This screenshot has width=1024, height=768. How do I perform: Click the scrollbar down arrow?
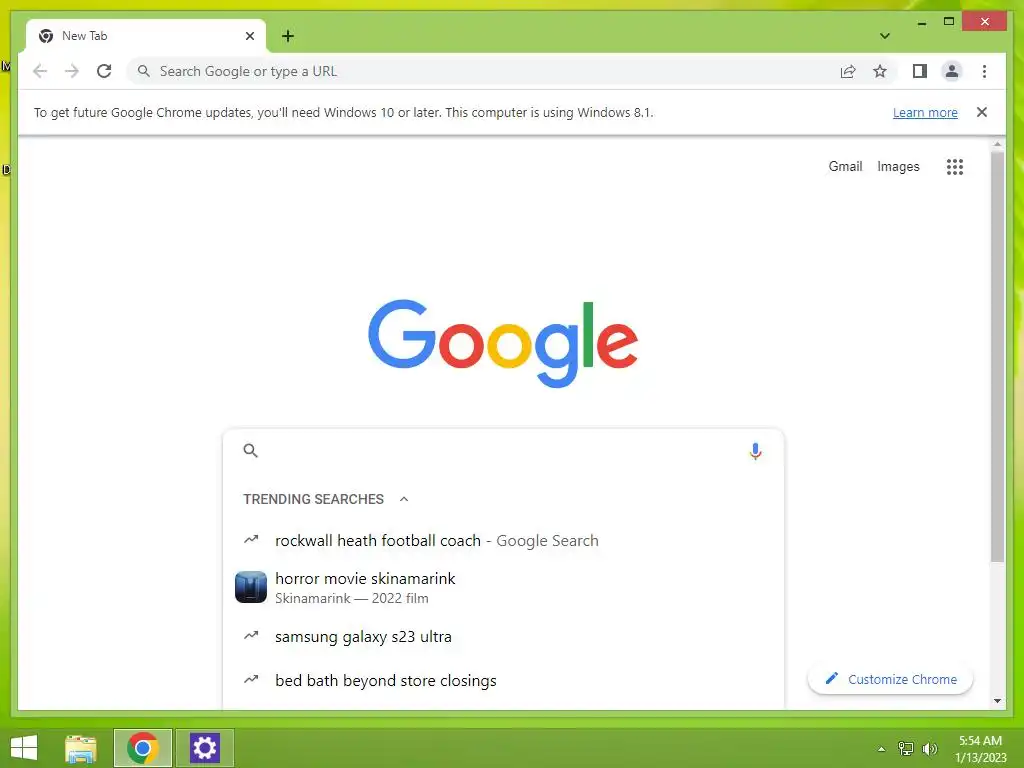997,701
